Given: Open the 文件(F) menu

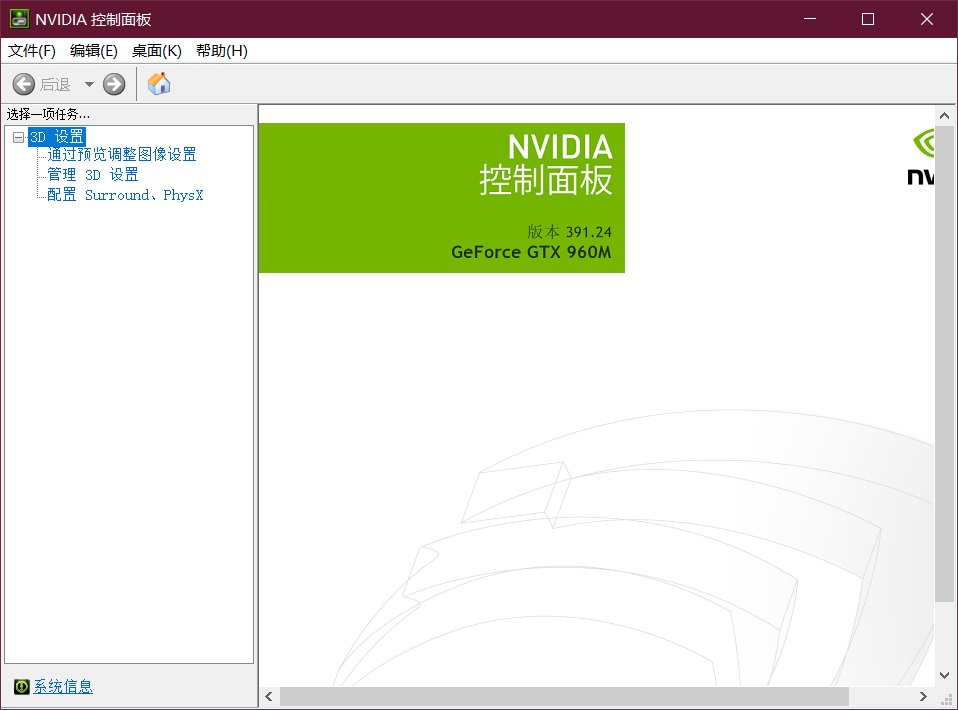Looking at the screenshot, I should point(32,51).
